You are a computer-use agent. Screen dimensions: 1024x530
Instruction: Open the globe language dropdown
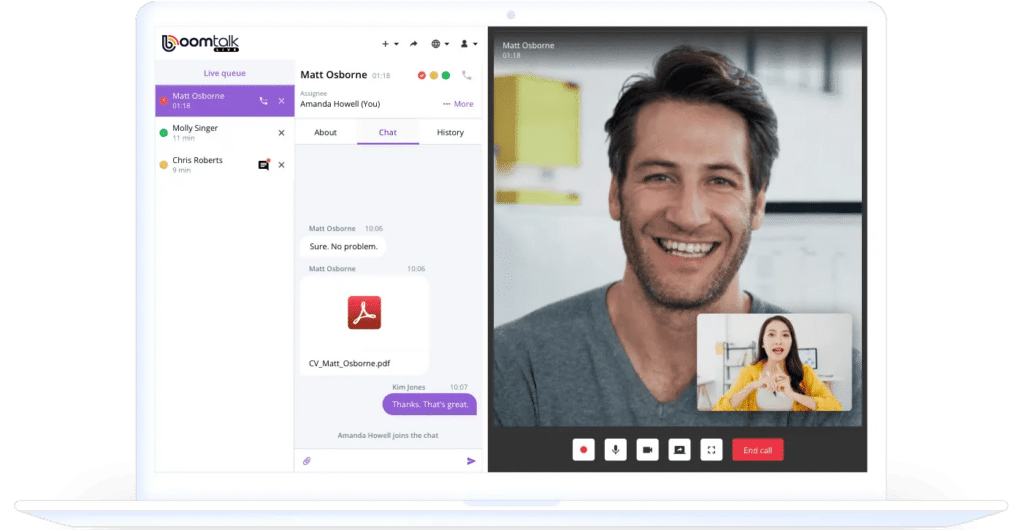pos(439,44)
